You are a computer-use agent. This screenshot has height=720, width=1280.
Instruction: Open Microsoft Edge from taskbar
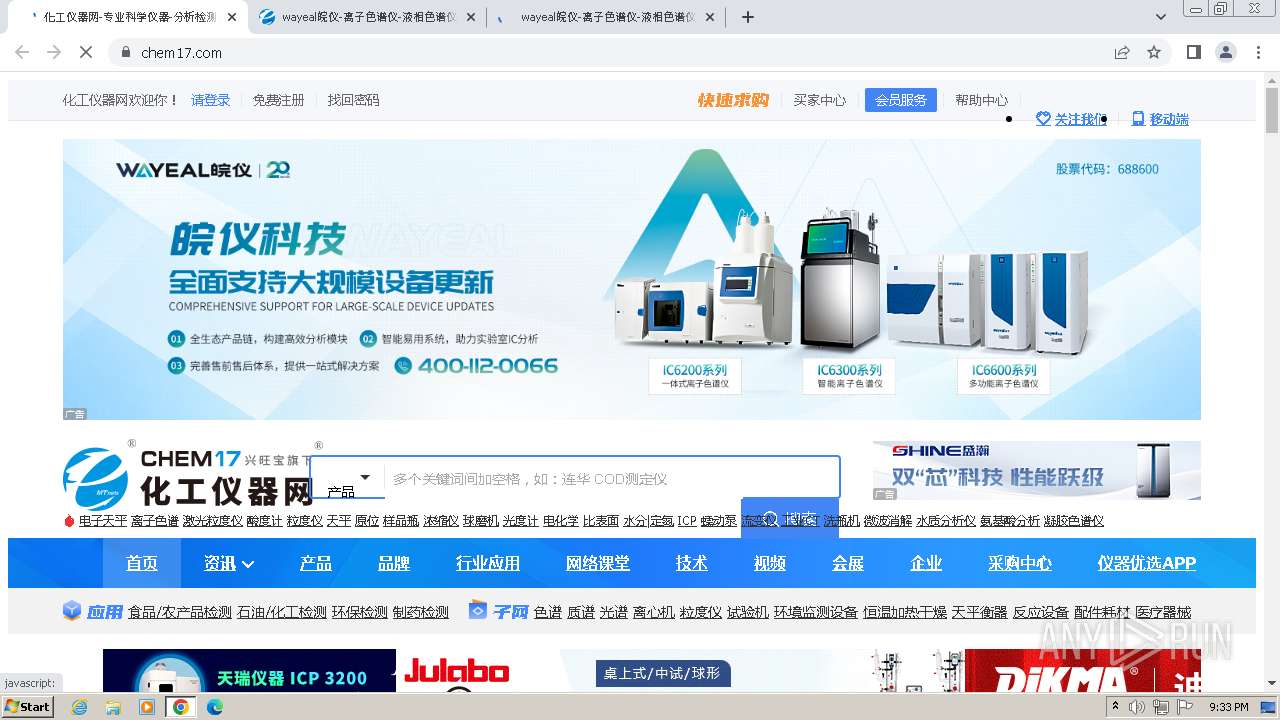click(215, 707)
